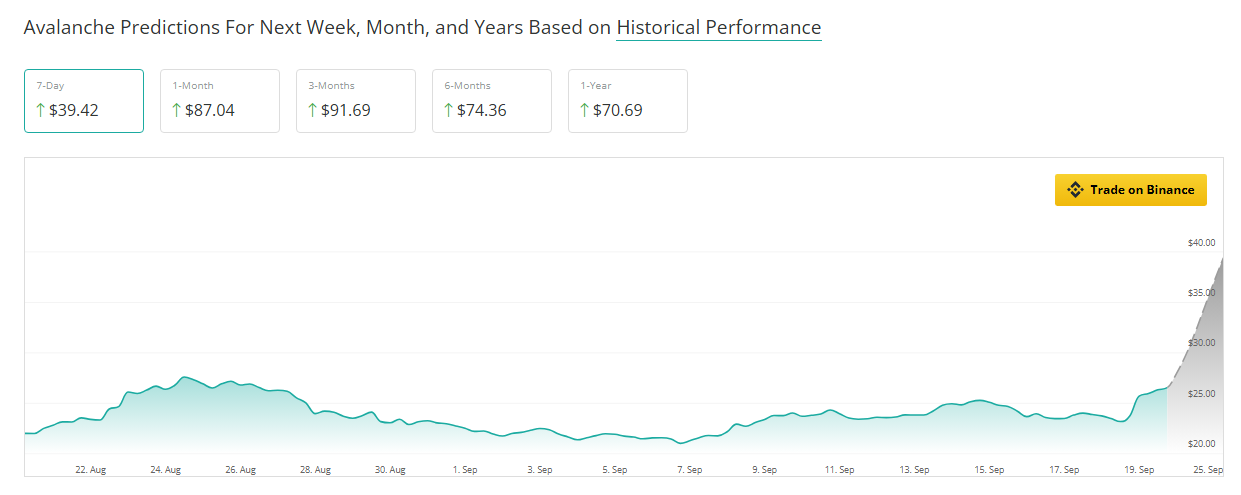Click the 7. Sep date label
Viewport: 1241px width, 495px height.
pyautogui.click(x=689, y=469)
